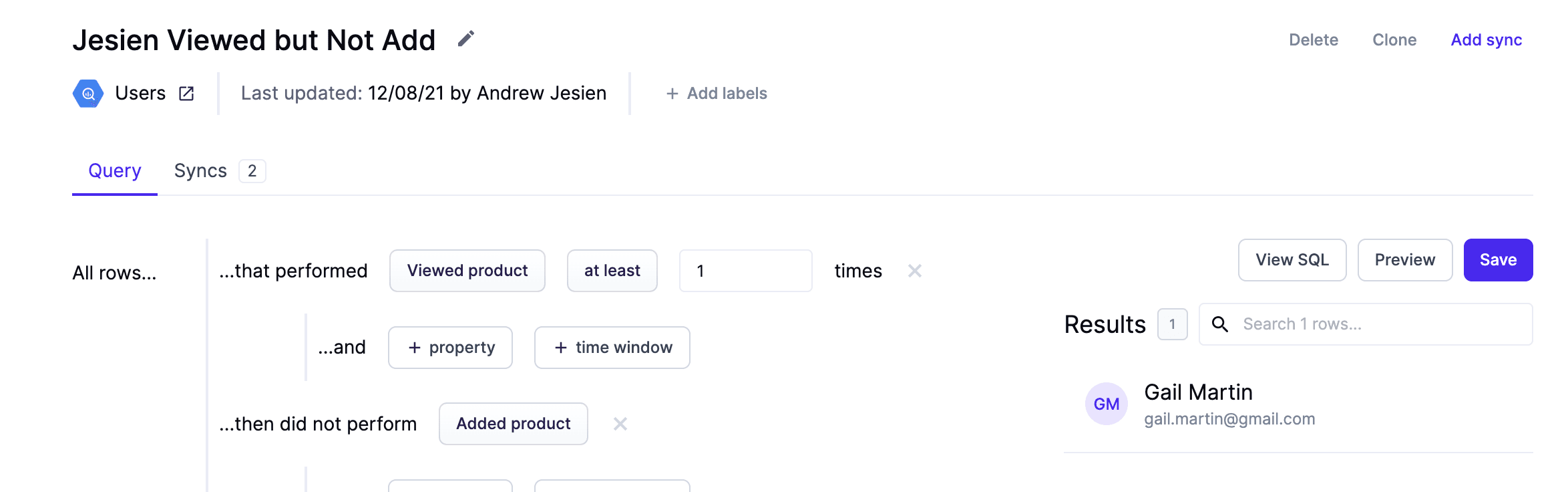Select the Query tab
1568x492 pixels.
[115, 171]
